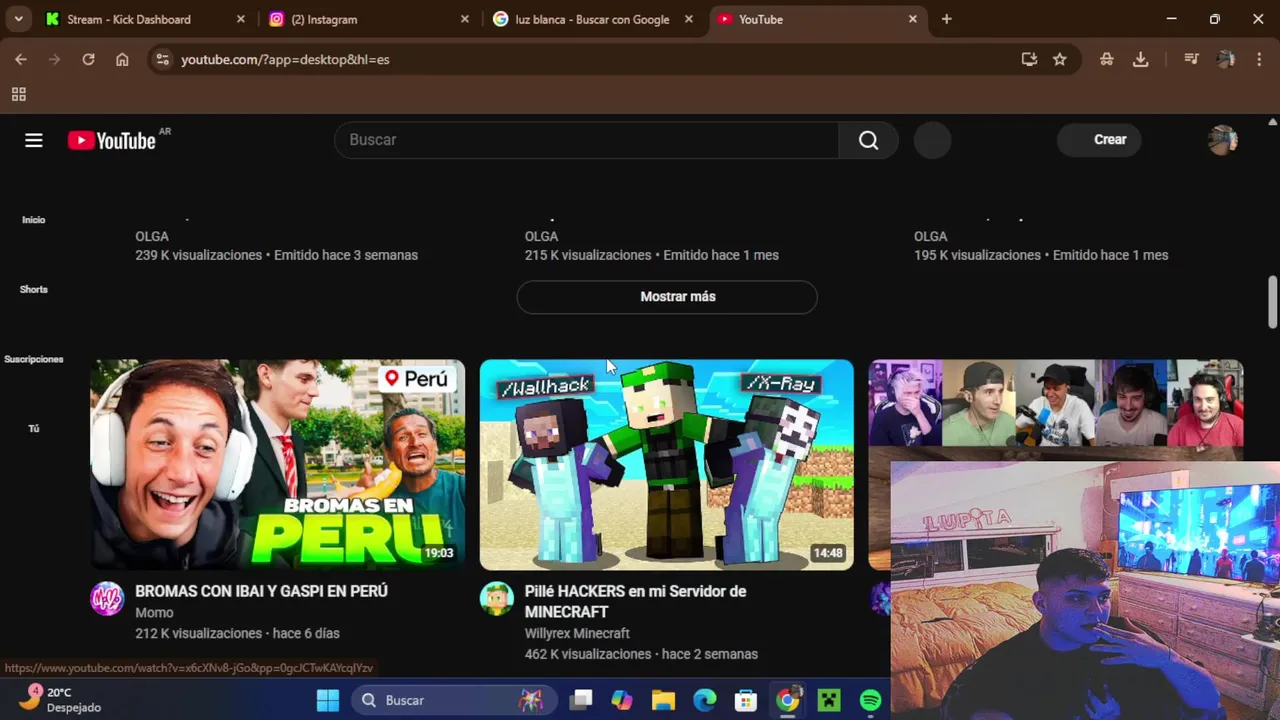
Task: Open the Minecraft Wallhack X-Ray thumbnail
Action: point(667,465)
